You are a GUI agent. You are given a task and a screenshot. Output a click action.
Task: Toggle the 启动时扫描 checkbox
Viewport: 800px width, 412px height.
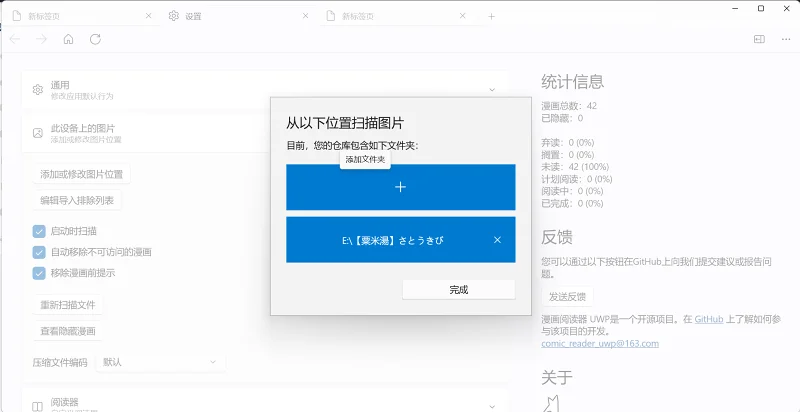(39, 231)
